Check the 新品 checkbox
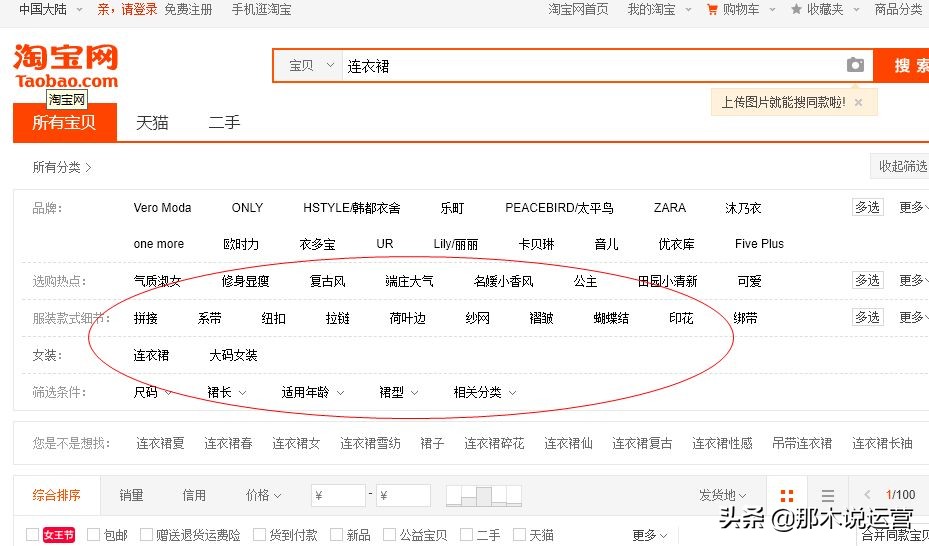This screenshot has height=546, width=929. click(x=336, y=535)
